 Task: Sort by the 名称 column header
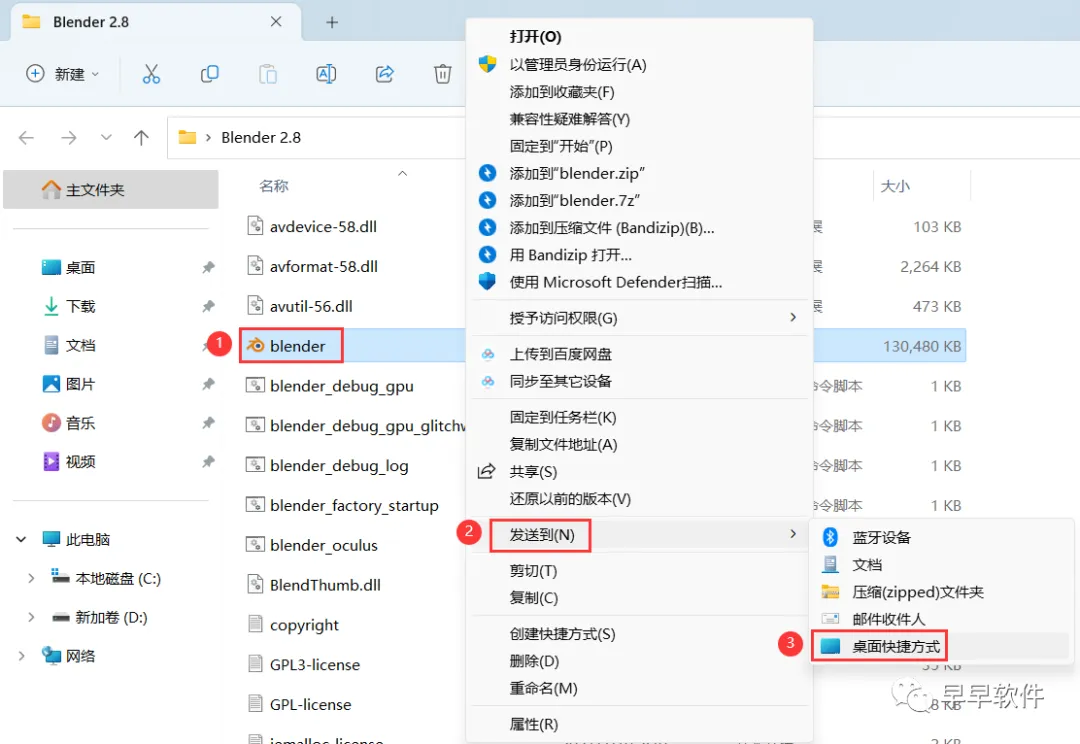tap(273, 186)
